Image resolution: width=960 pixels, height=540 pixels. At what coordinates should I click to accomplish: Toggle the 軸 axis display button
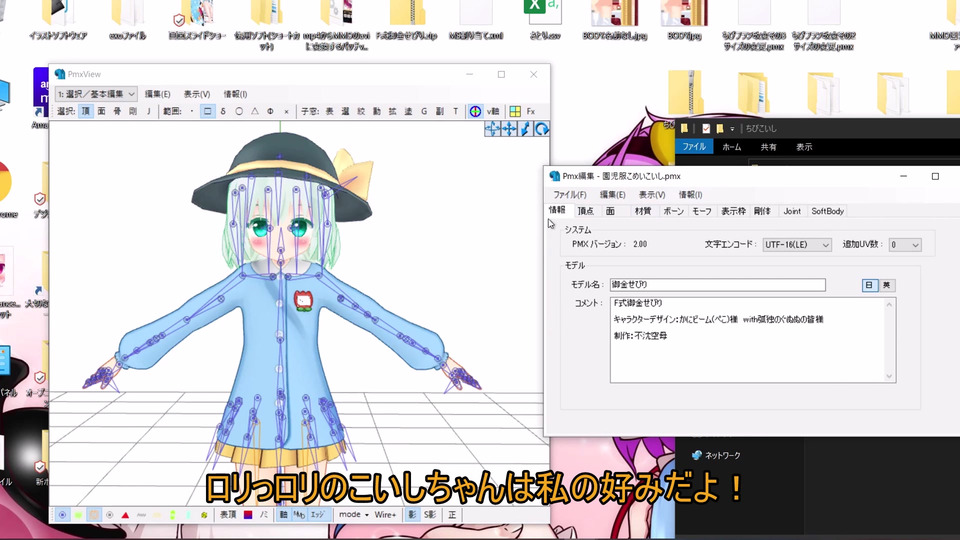(x=283, y=515)
